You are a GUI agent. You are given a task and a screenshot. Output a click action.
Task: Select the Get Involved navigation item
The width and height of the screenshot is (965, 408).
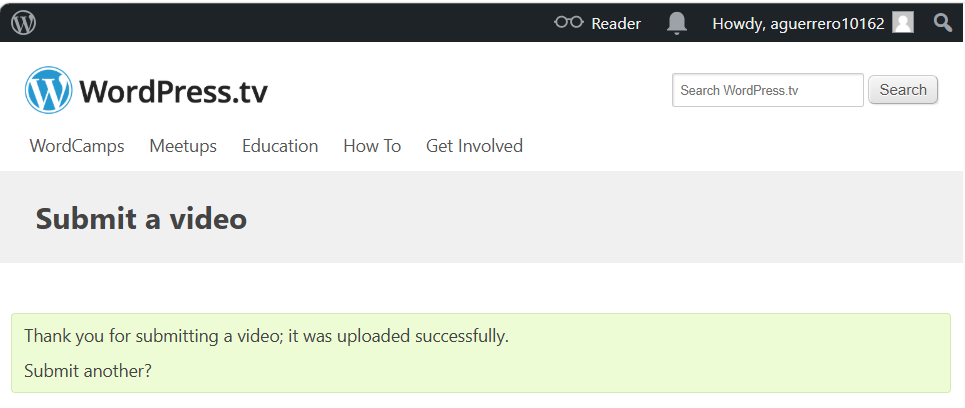[474, 146]
